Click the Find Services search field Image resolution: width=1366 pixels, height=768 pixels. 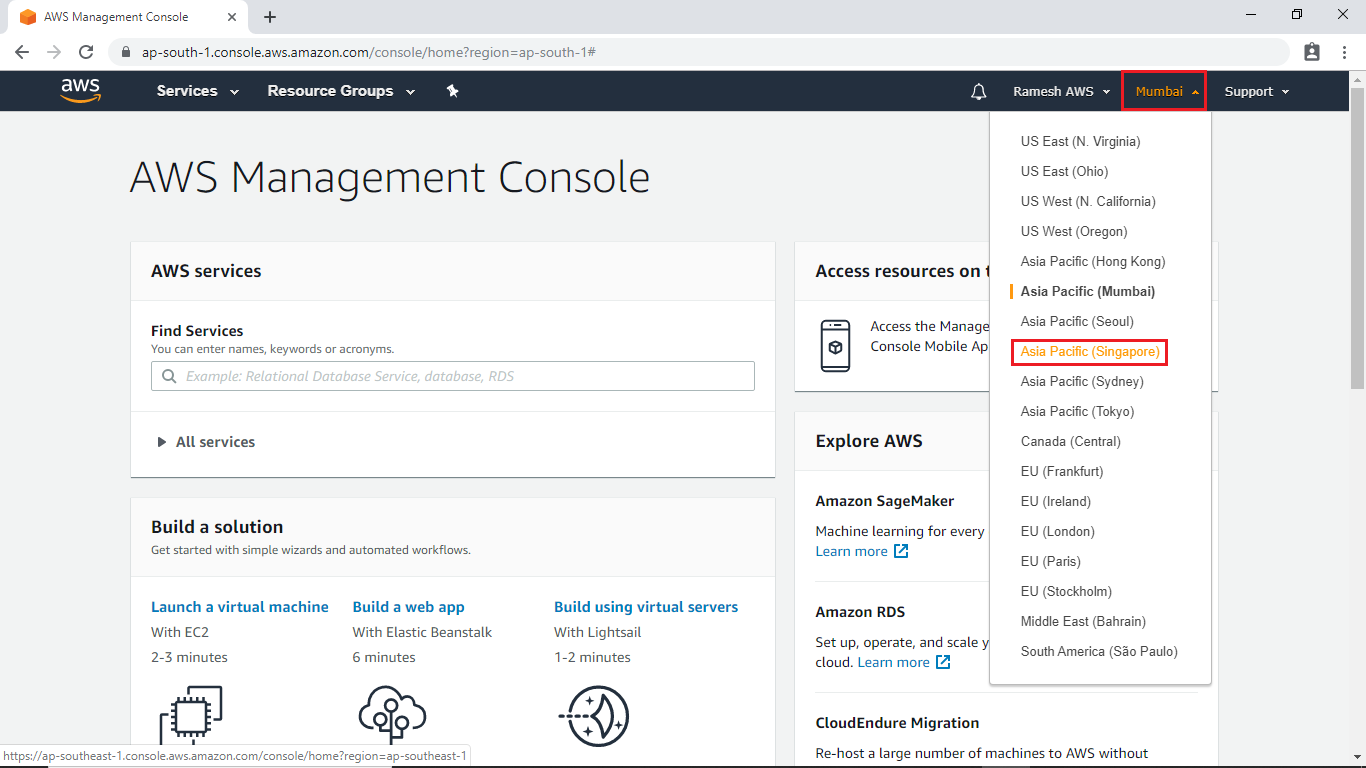coord(453,376)
